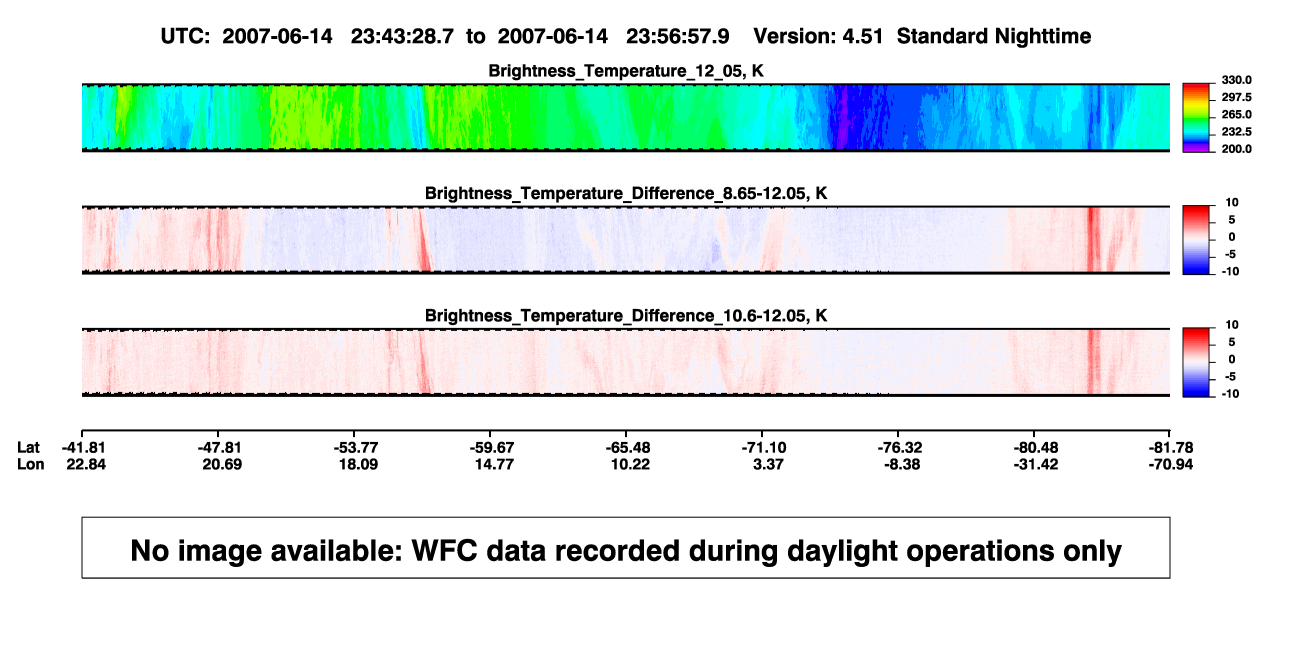Click the latitude value -71.10
Screen dimensions: 1300x667
point(765,447)
